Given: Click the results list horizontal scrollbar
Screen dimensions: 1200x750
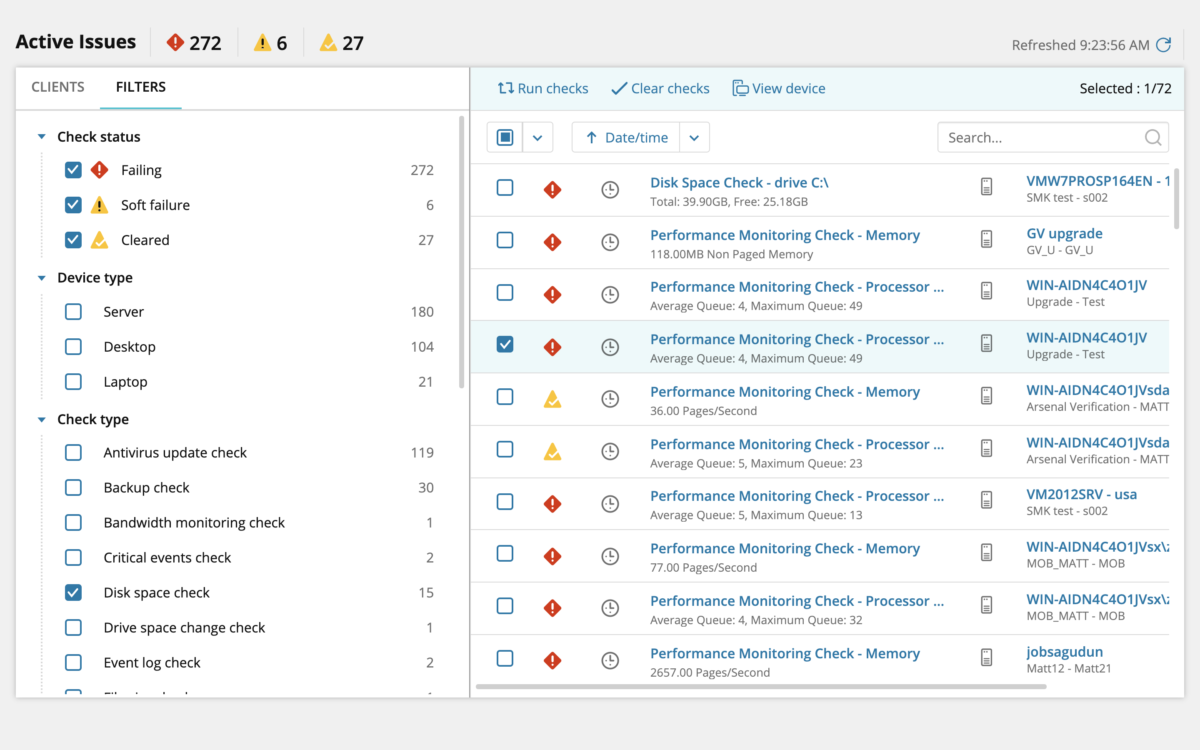Looking at the screenshot, I should pos(761,687).
